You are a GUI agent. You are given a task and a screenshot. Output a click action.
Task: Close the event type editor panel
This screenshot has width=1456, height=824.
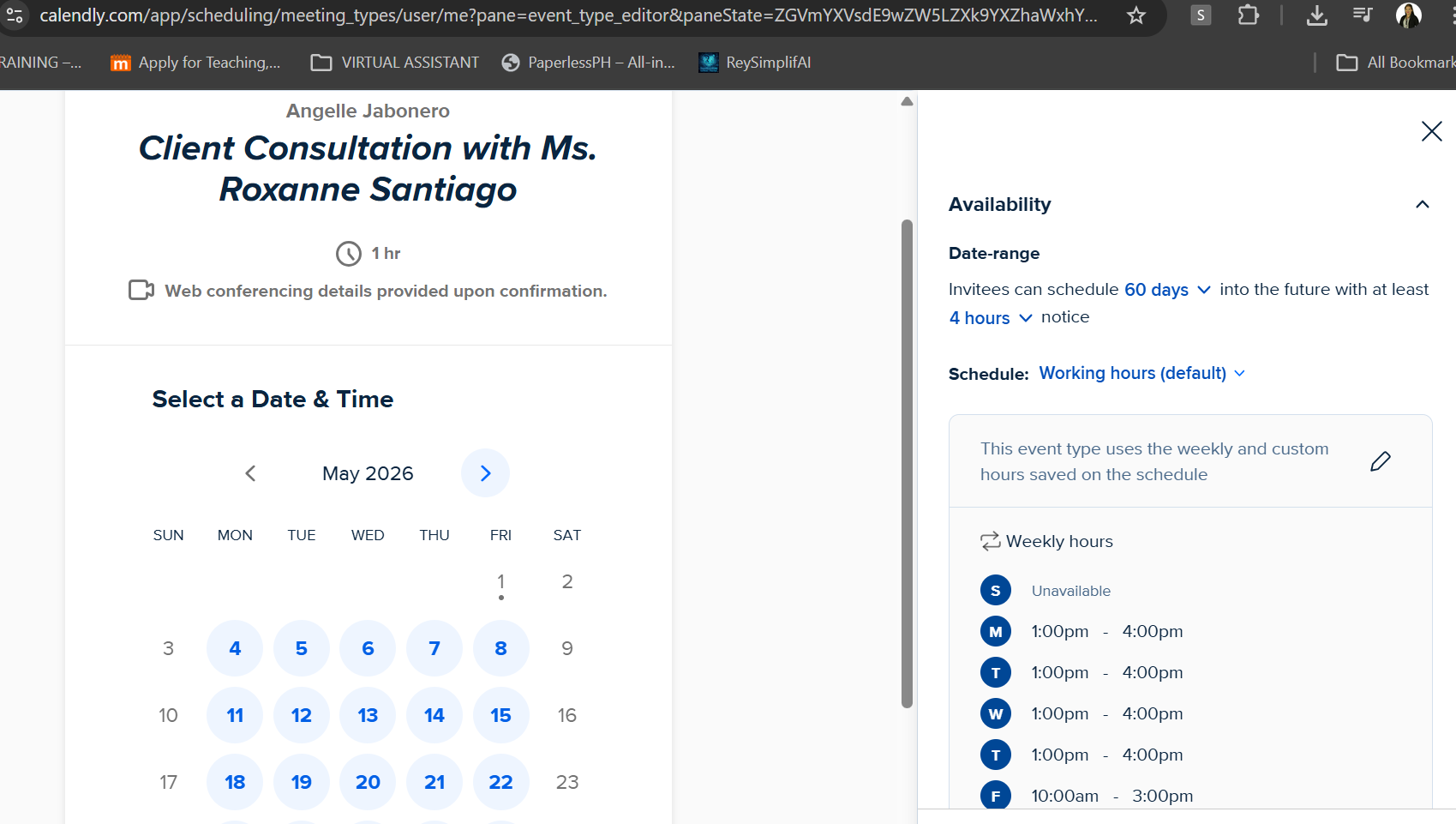click(x=1431, y=131)
